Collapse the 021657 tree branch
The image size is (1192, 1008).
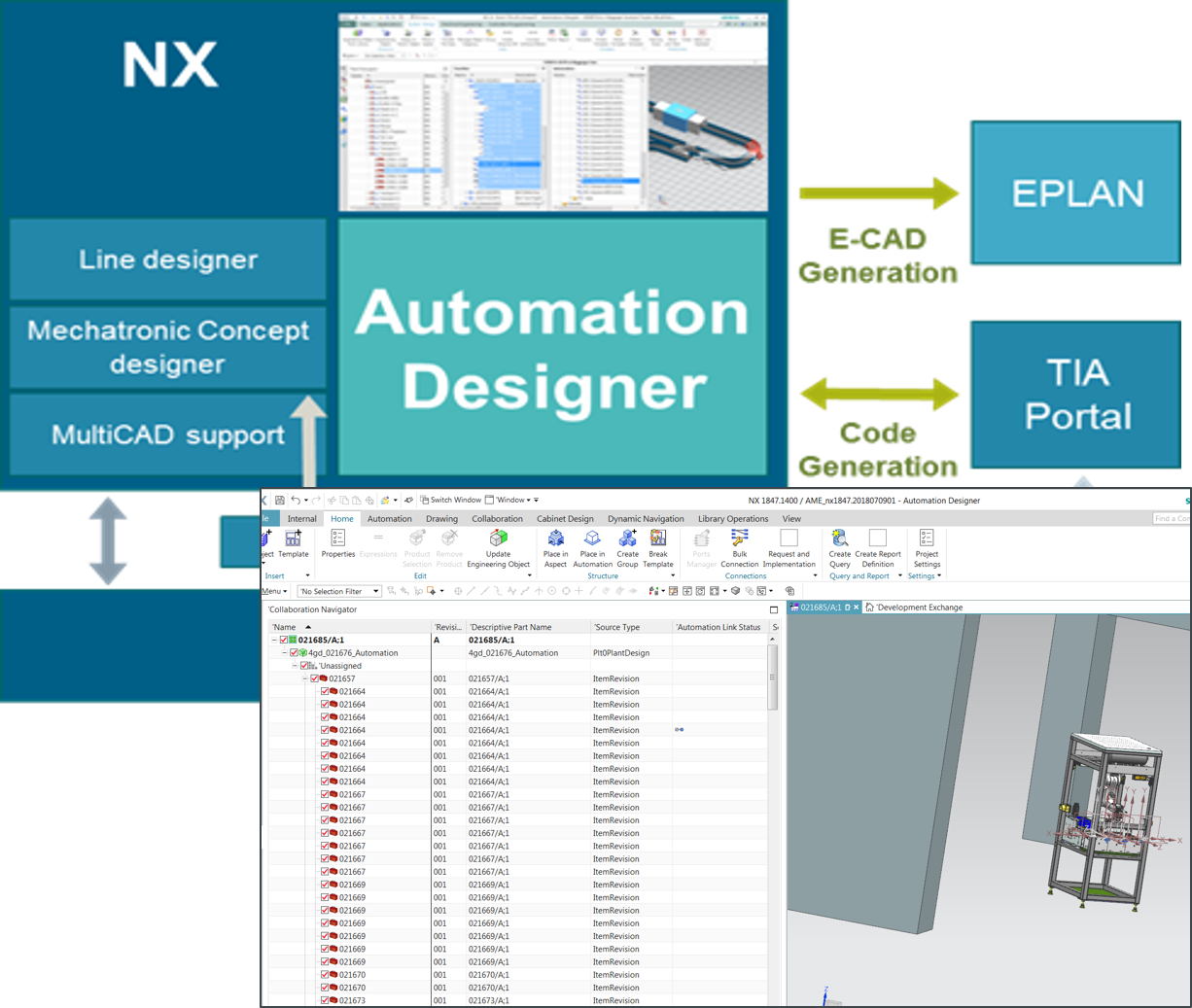[305, 678]
